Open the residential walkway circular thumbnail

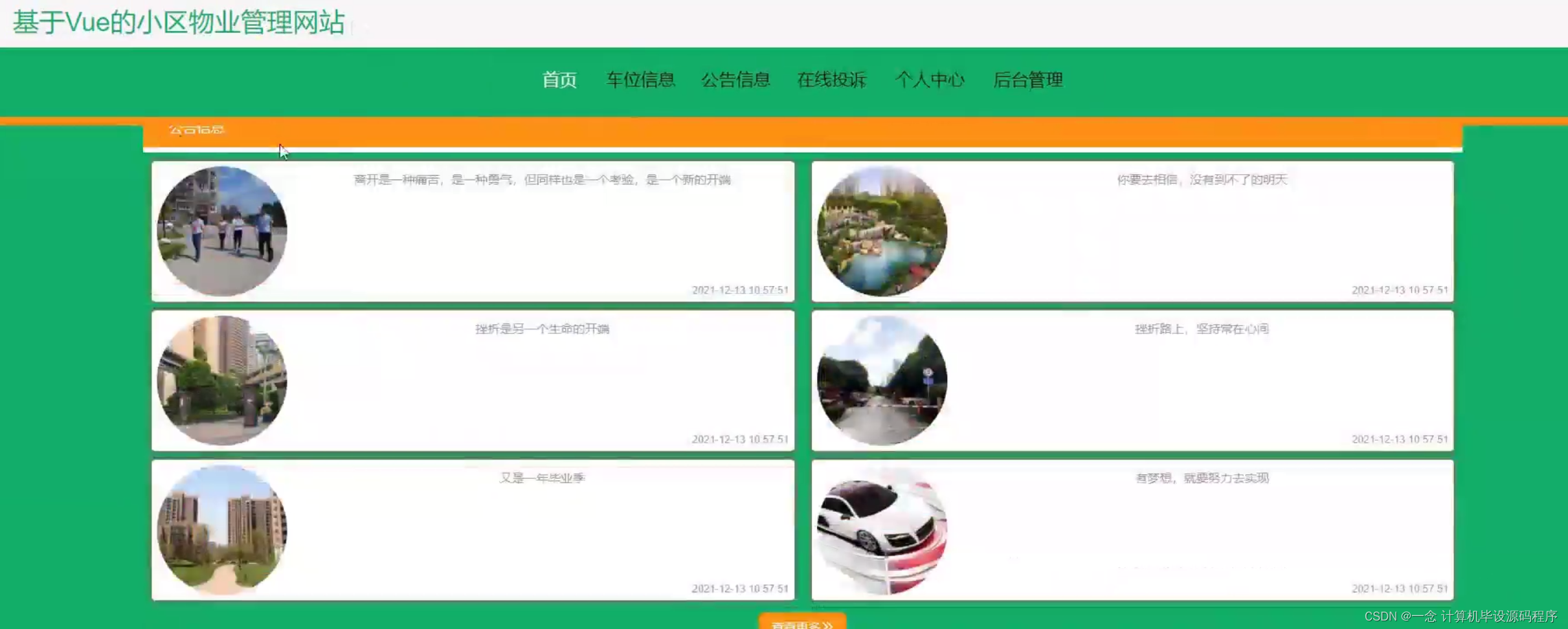click(222, 531)
